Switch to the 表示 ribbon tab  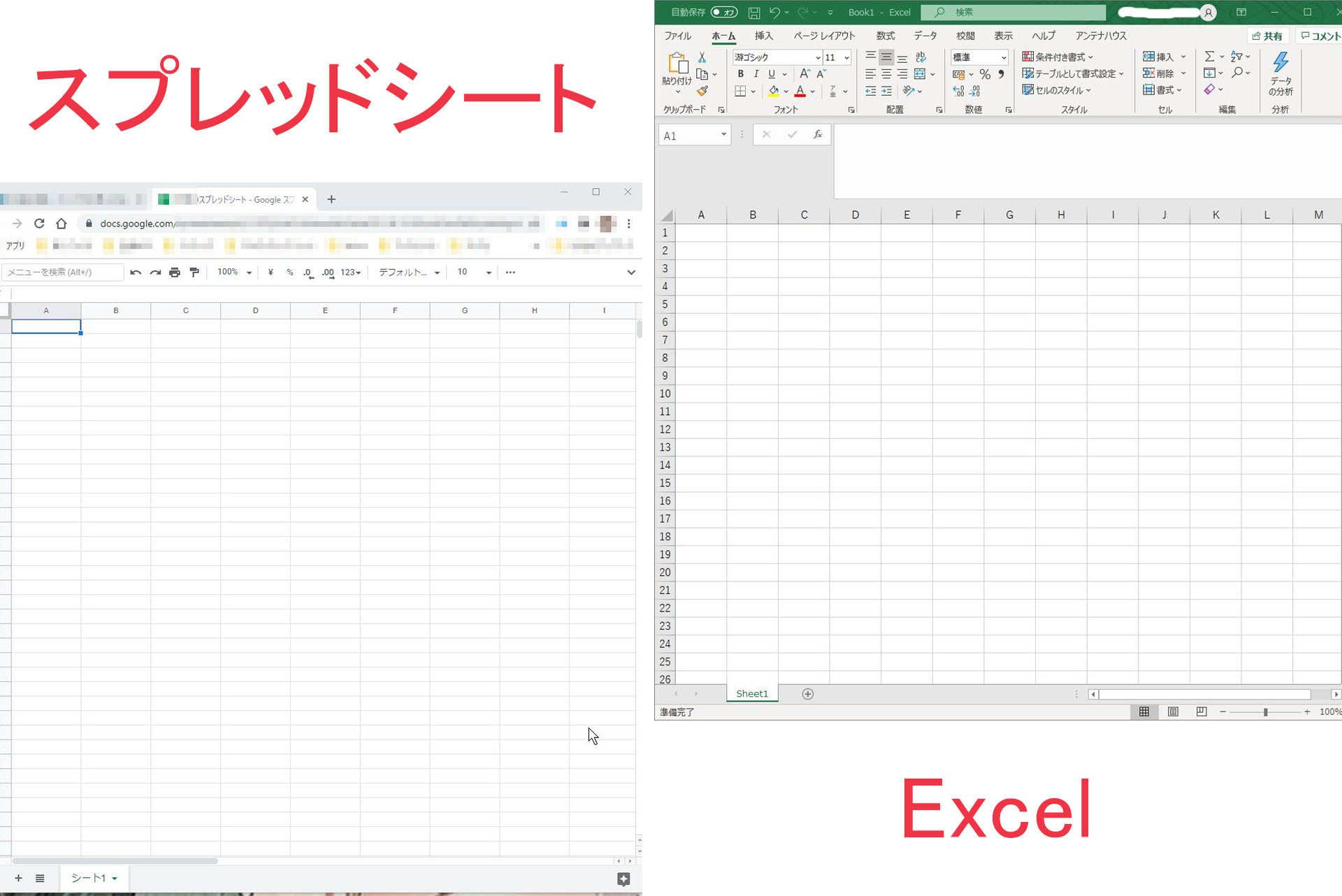1003,36
